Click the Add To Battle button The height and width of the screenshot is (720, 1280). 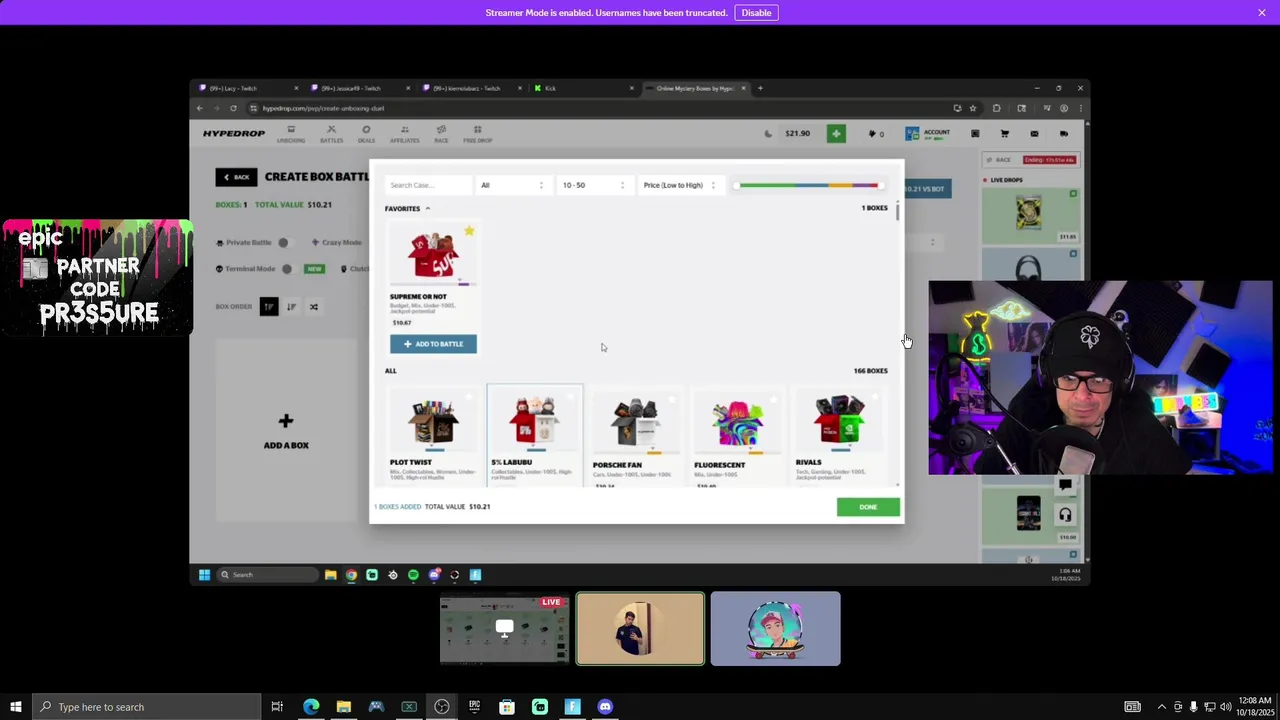coord(433,344)
